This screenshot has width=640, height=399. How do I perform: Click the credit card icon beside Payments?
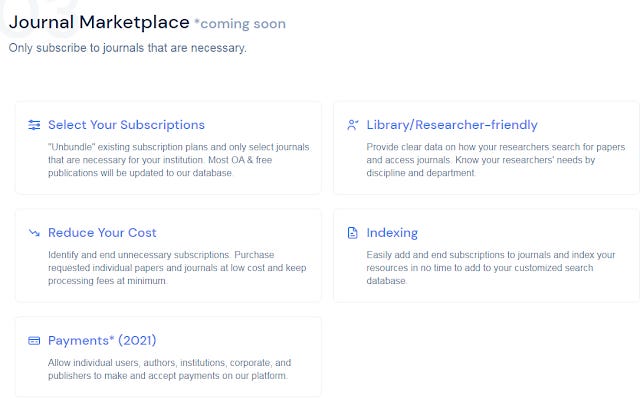[34, 340]
